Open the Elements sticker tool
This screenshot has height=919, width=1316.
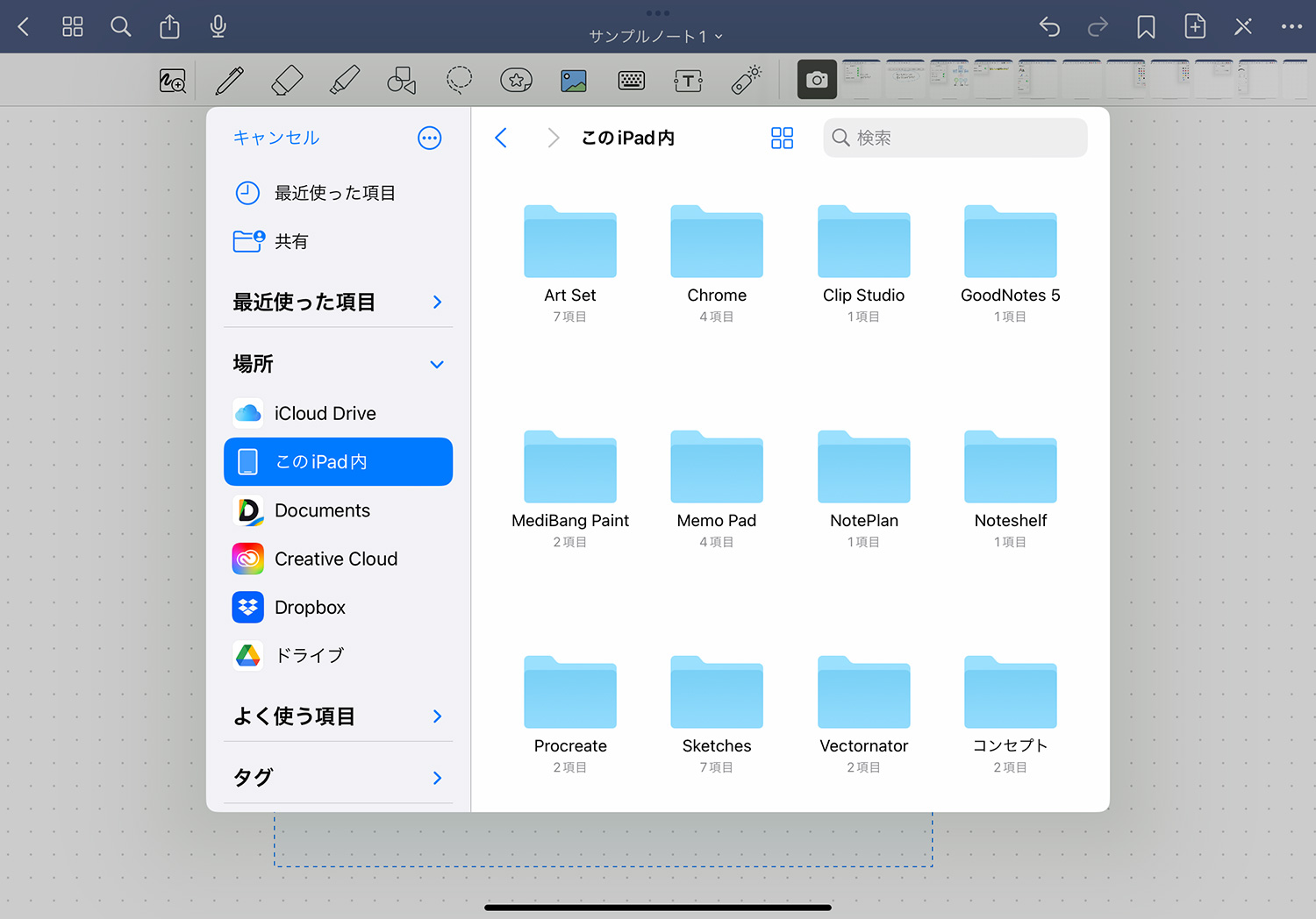(x=517, y=81)
